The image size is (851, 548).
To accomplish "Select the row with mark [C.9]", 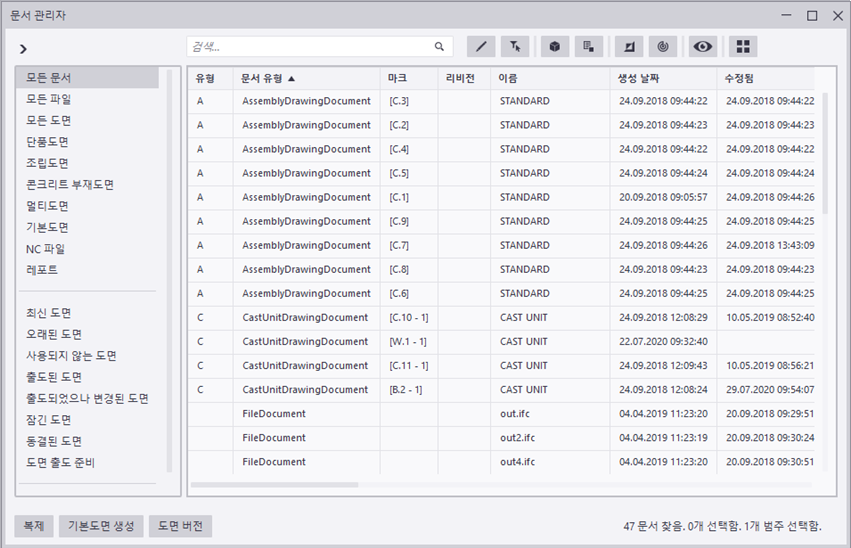I will point(501,221).
